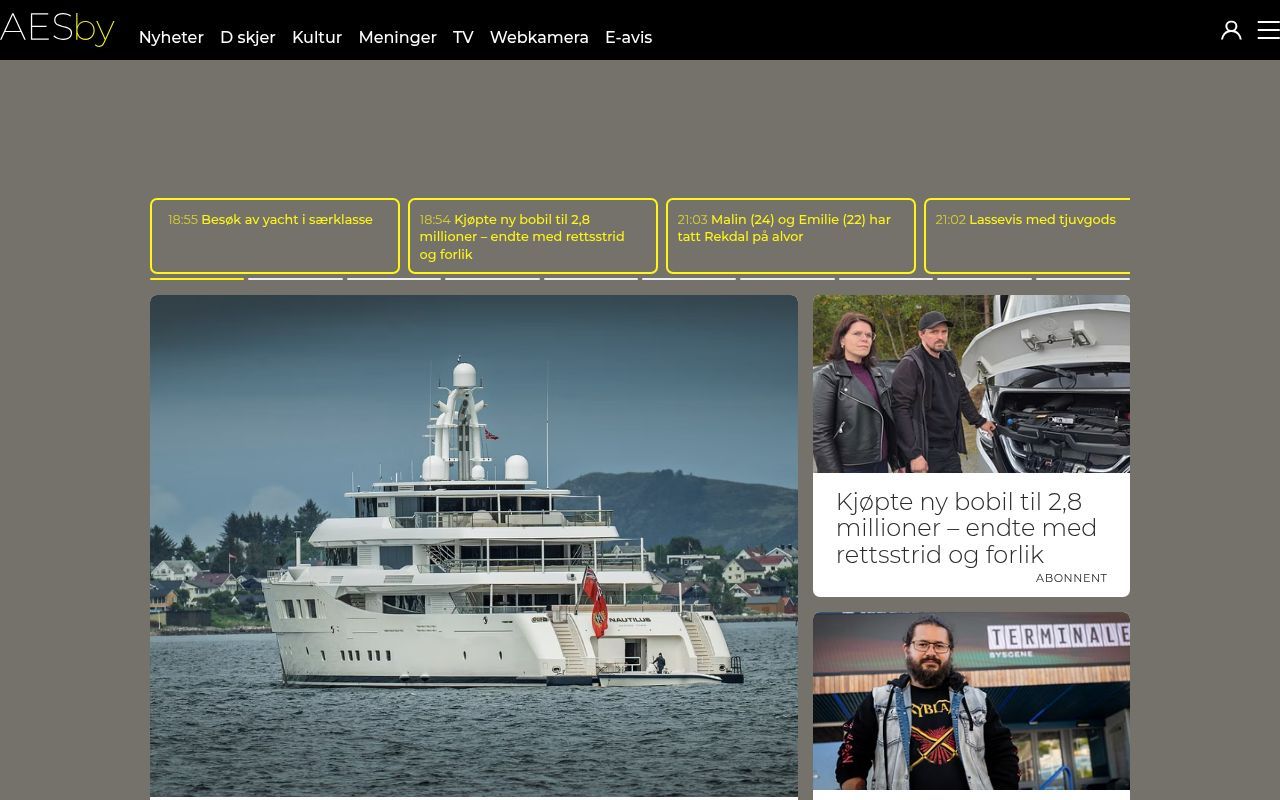
Task: Open the E-avis link
Action: point(628,37)
